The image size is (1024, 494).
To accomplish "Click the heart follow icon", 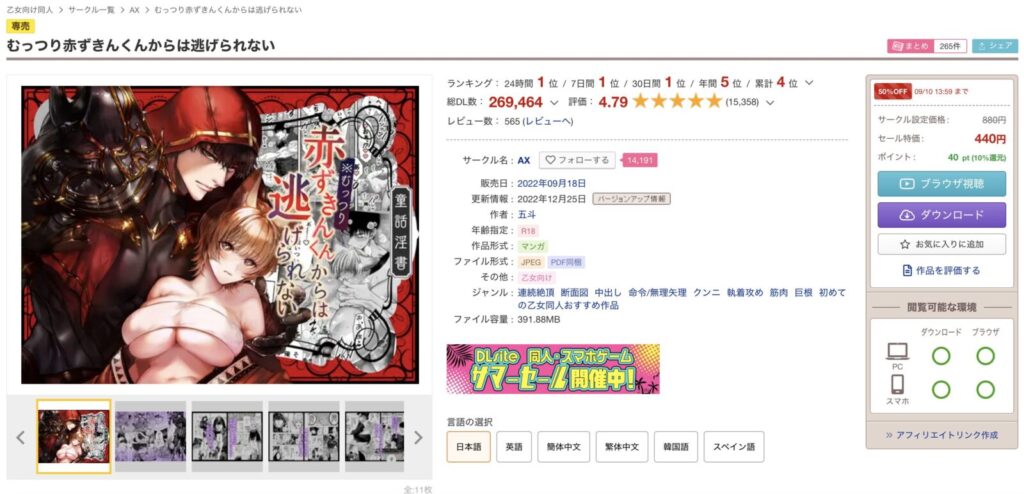I will point(550,160).
